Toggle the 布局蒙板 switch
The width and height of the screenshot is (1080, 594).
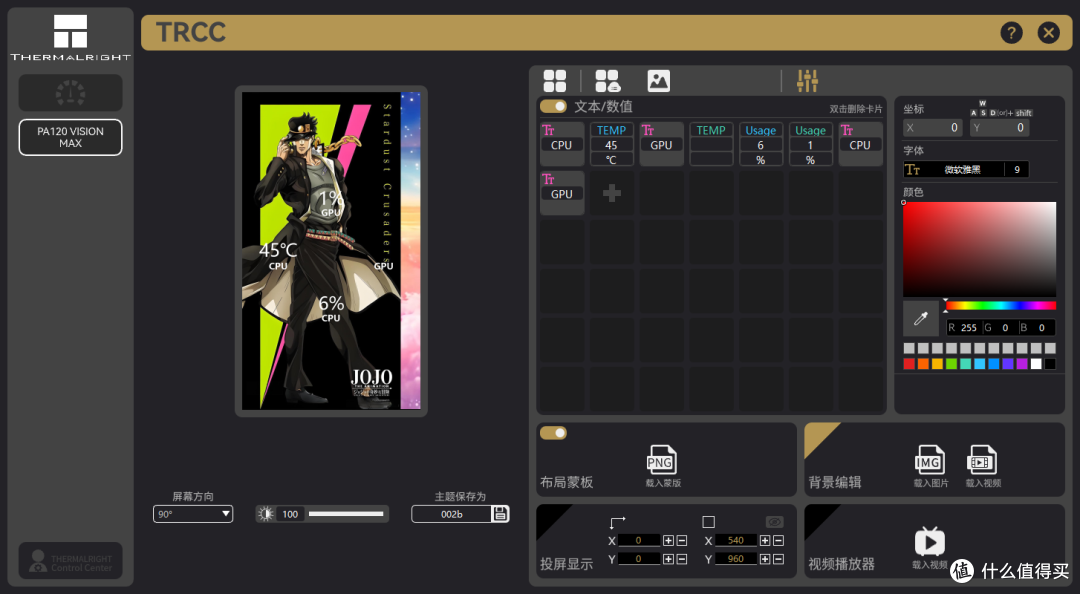553,433
